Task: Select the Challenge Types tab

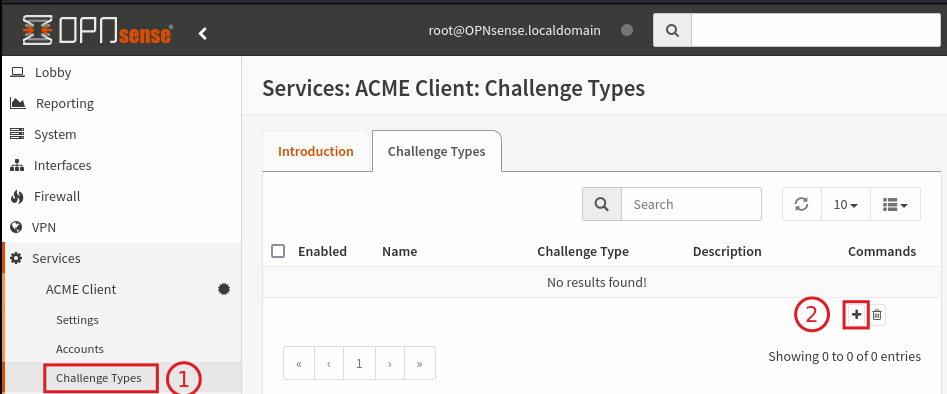Action: coord(437,151)
